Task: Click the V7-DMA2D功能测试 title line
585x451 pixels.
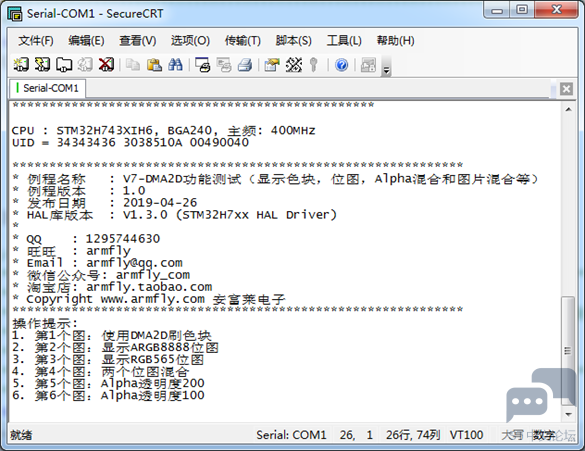Action: click(275, 179)
